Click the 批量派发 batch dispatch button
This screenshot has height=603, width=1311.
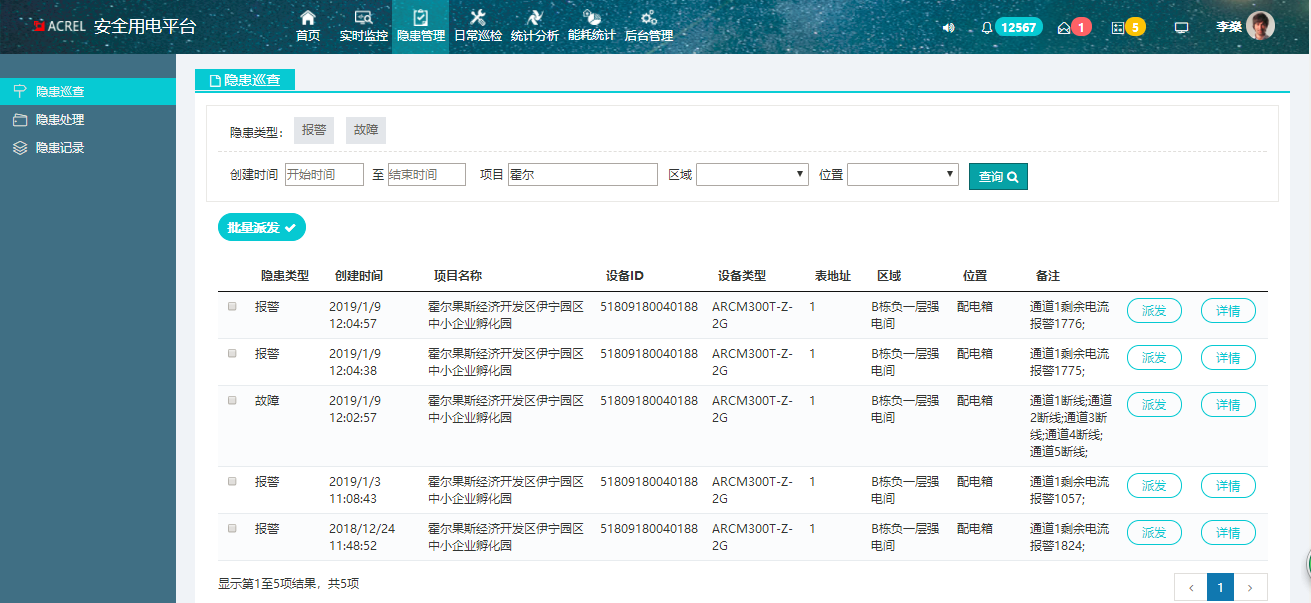[x=262, y=228]
